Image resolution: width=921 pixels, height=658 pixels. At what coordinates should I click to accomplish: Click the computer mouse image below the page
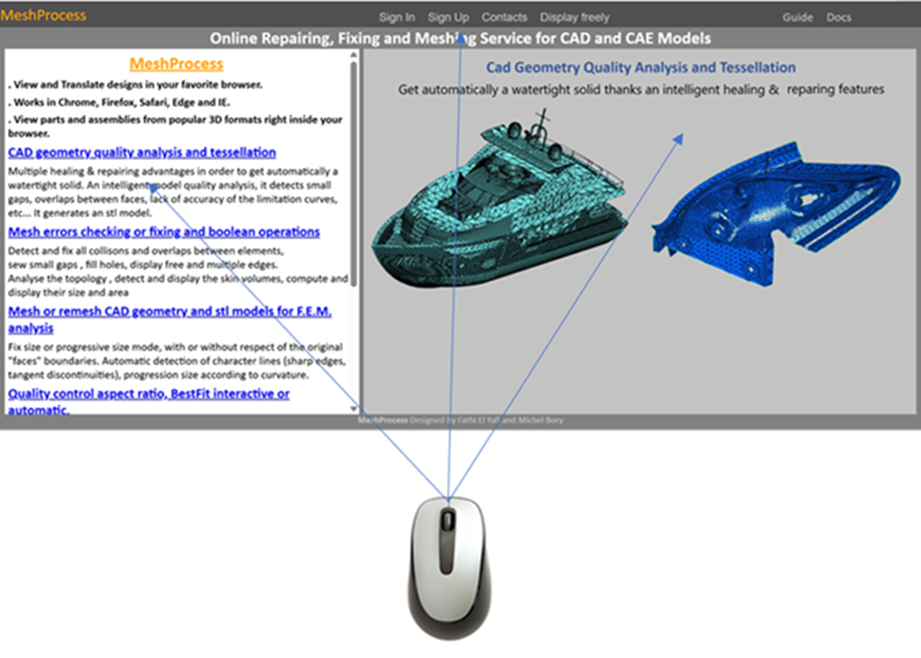[449, 565]
